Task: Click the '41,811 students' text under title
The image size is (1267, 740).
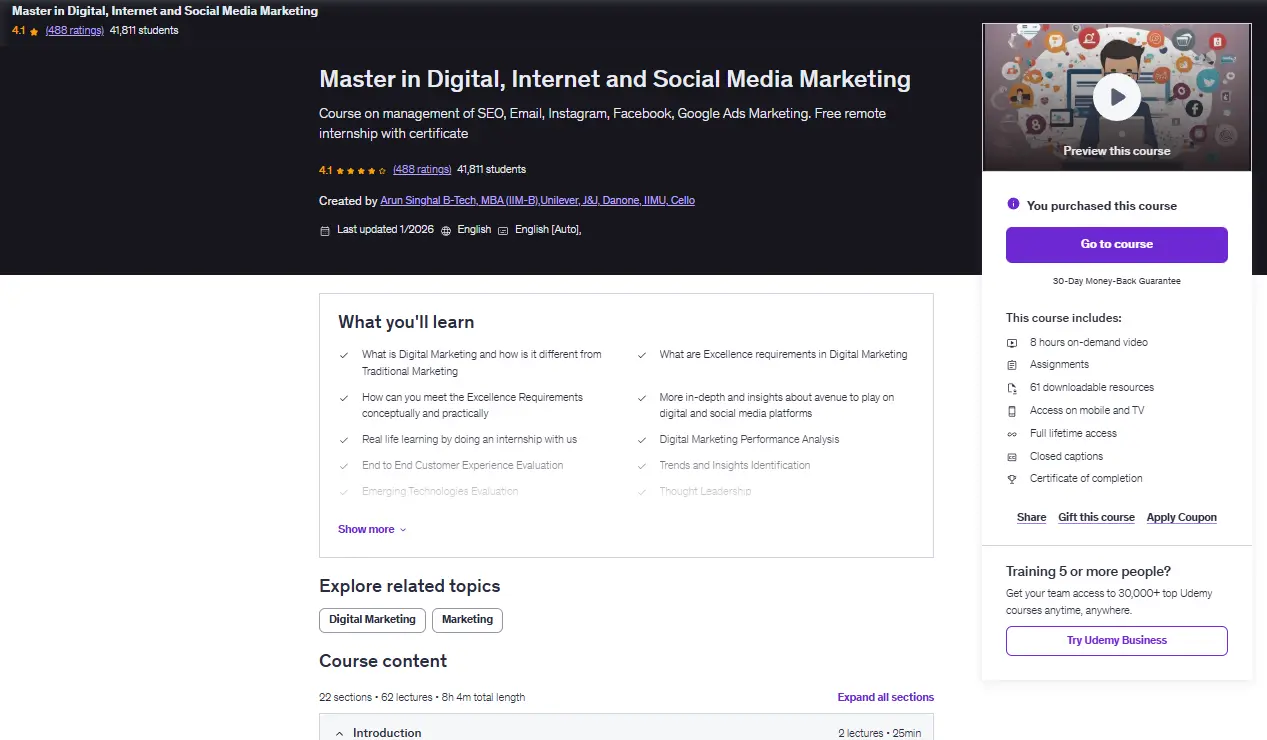Action: coord(491,169)
